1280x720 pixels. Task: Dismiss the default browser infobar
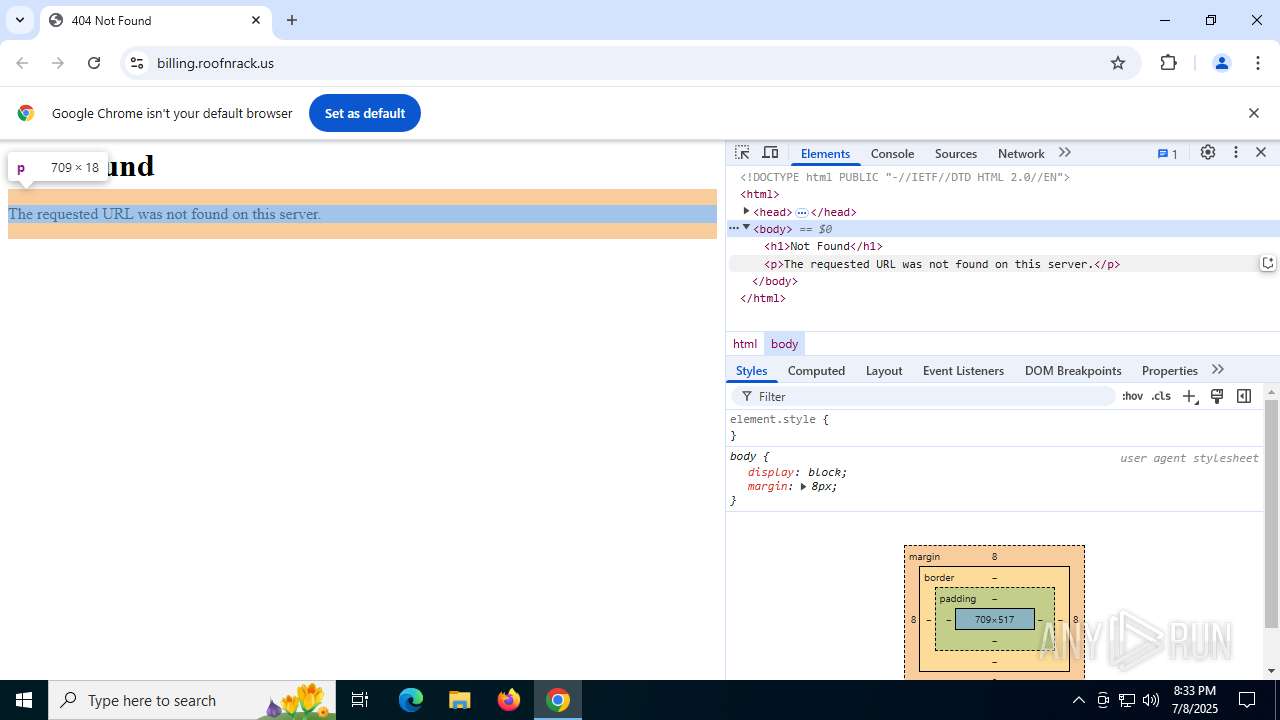coord(1253,113)
